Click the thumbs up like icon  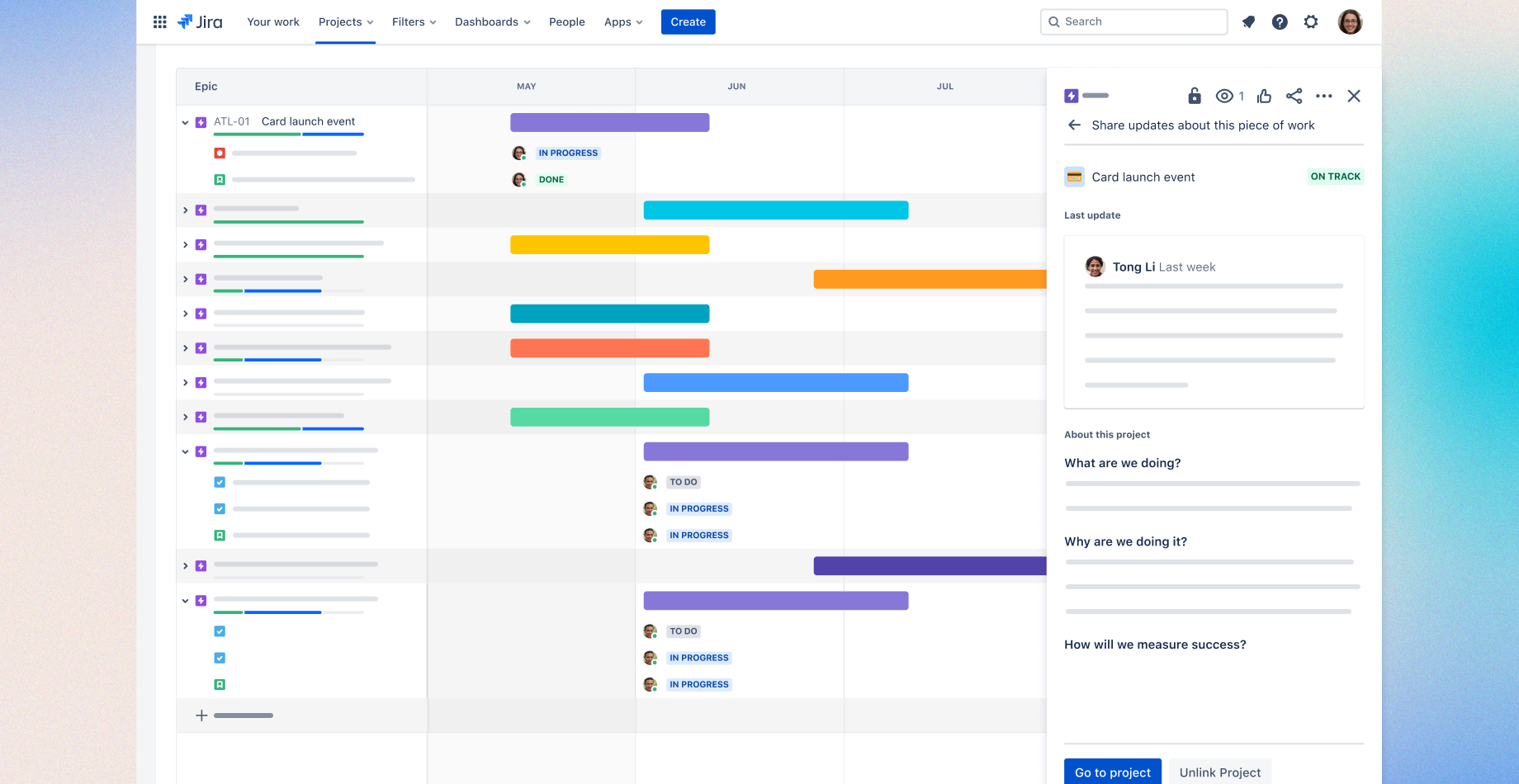1264,97
